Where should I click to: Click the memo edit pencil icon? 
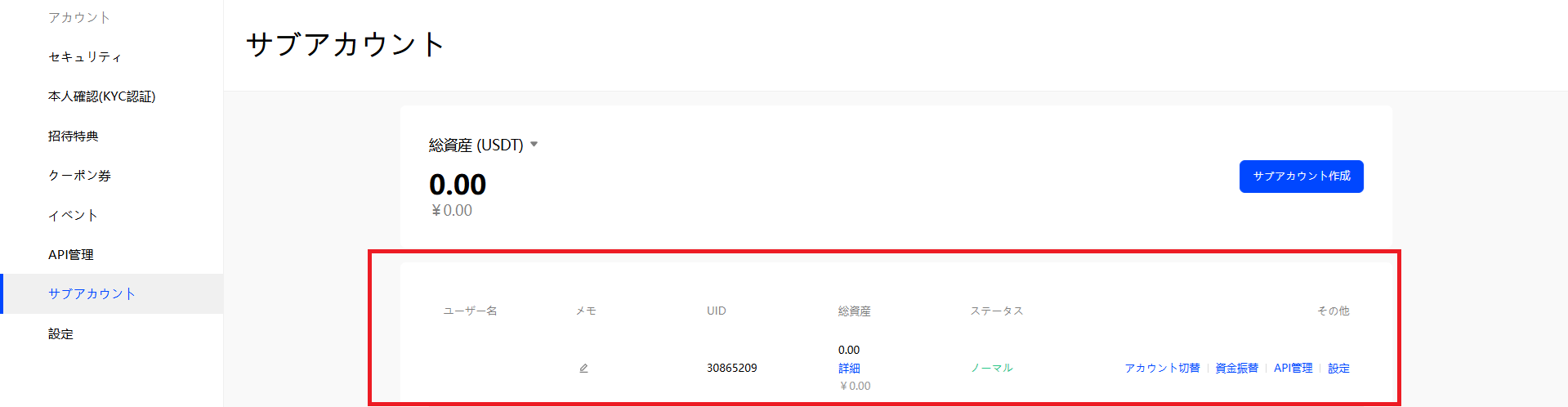click(x=583, y=369)
